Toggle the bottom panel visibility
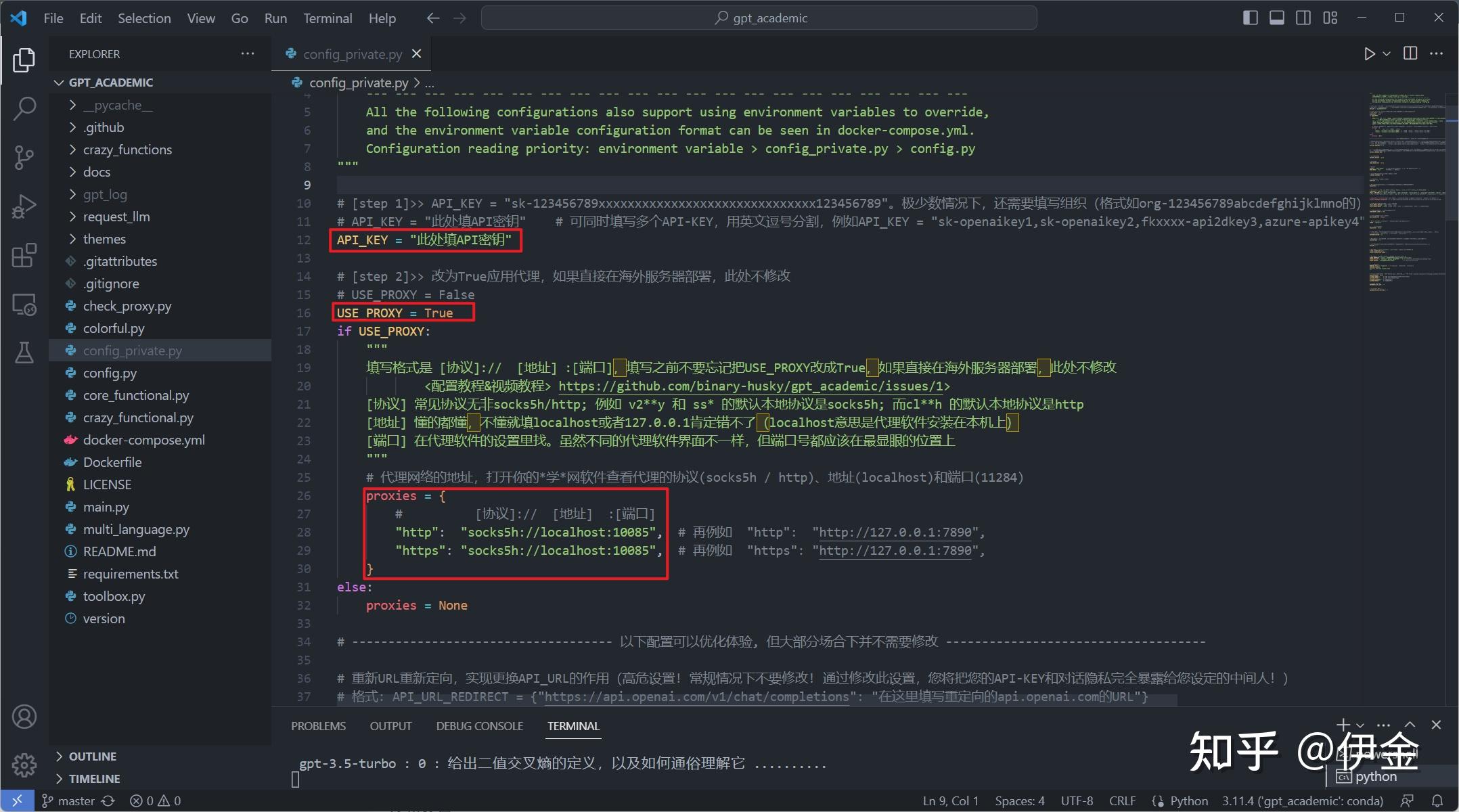The image size is (1459, 812). (x=1276, y=17)
